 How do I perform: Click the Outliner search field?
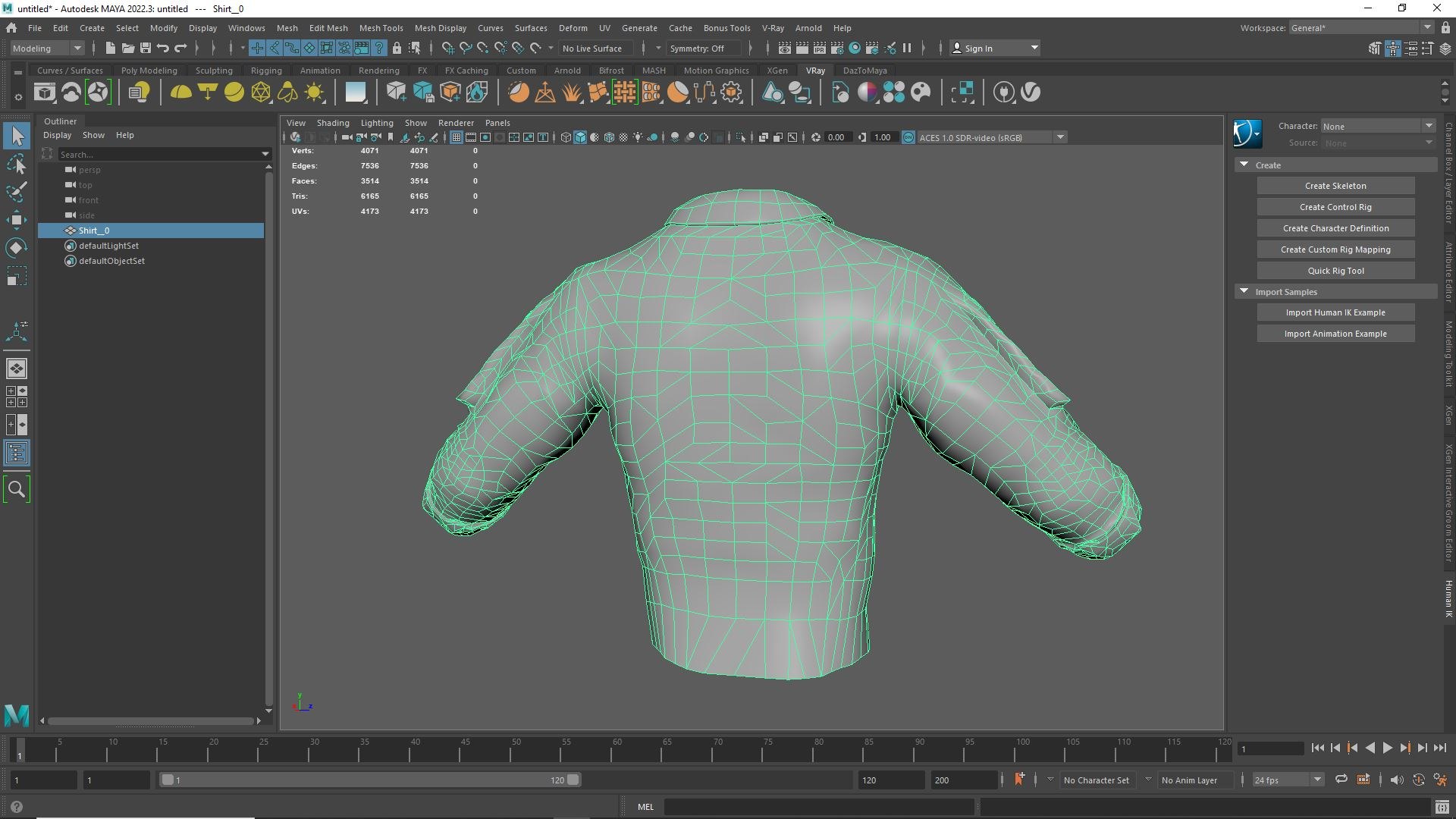[158, 154]
